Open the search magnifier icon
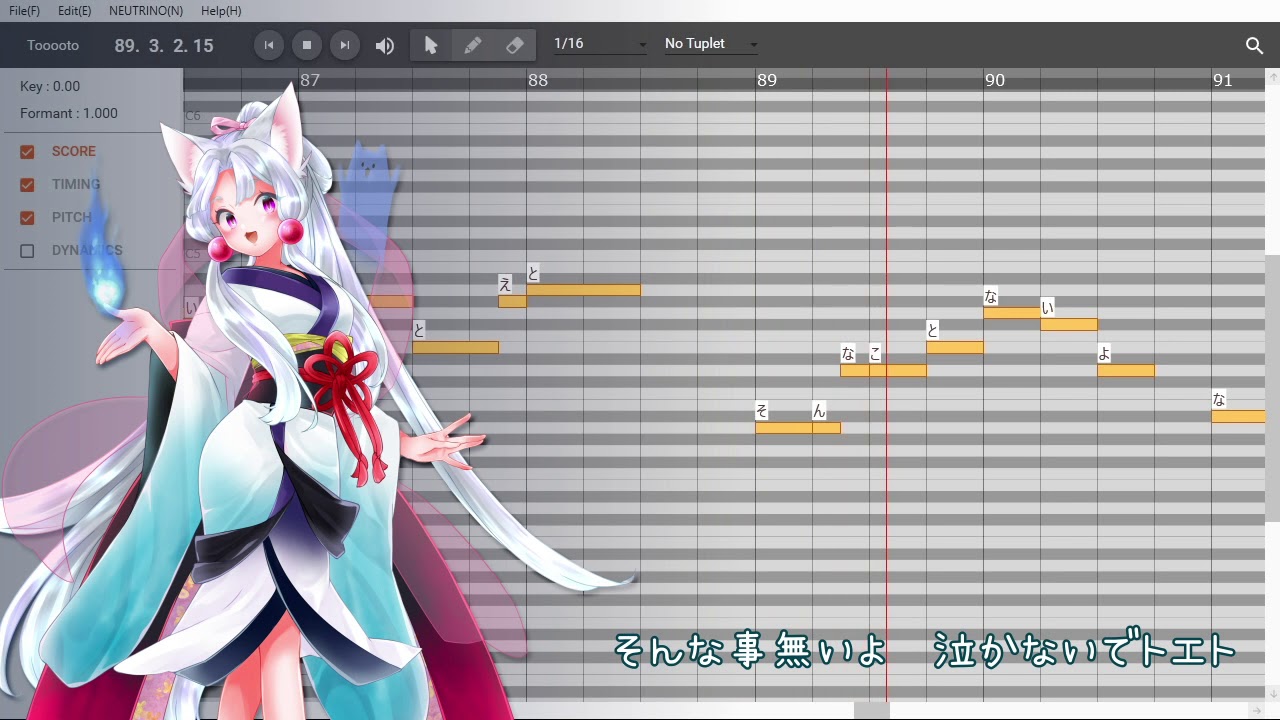The width and height of the screenshot is (1280, 720). tap(1255, 45)
